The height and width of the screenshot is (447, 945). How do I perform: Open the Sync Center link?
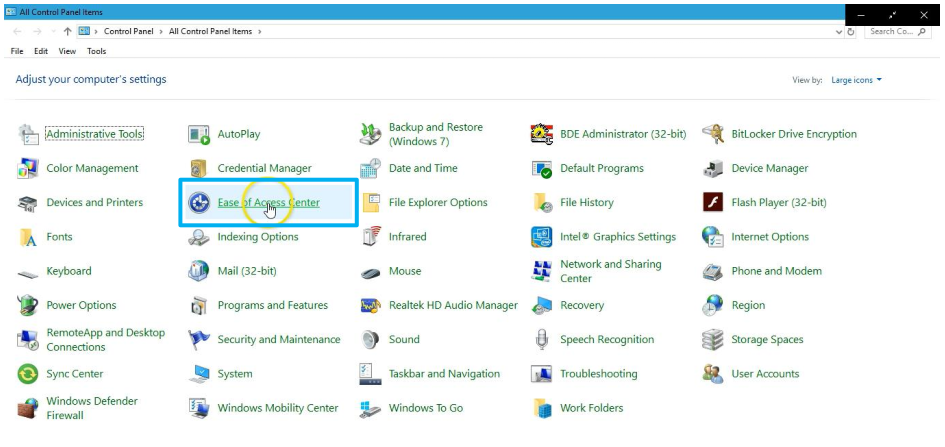(x=75, y=374)
